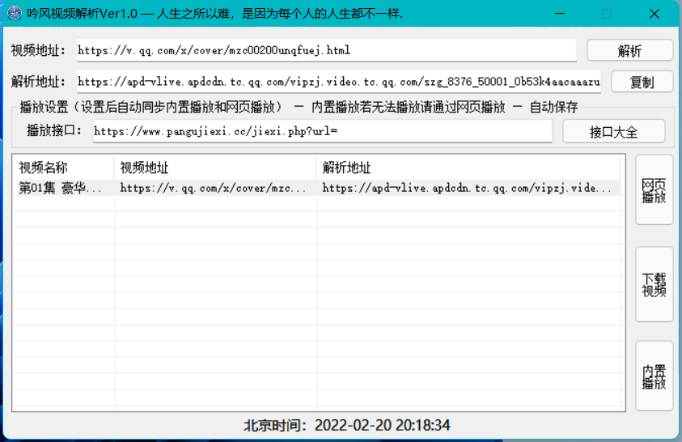Start 网页播放 web playback
This screenshot has width=682, height=442.
654,190
